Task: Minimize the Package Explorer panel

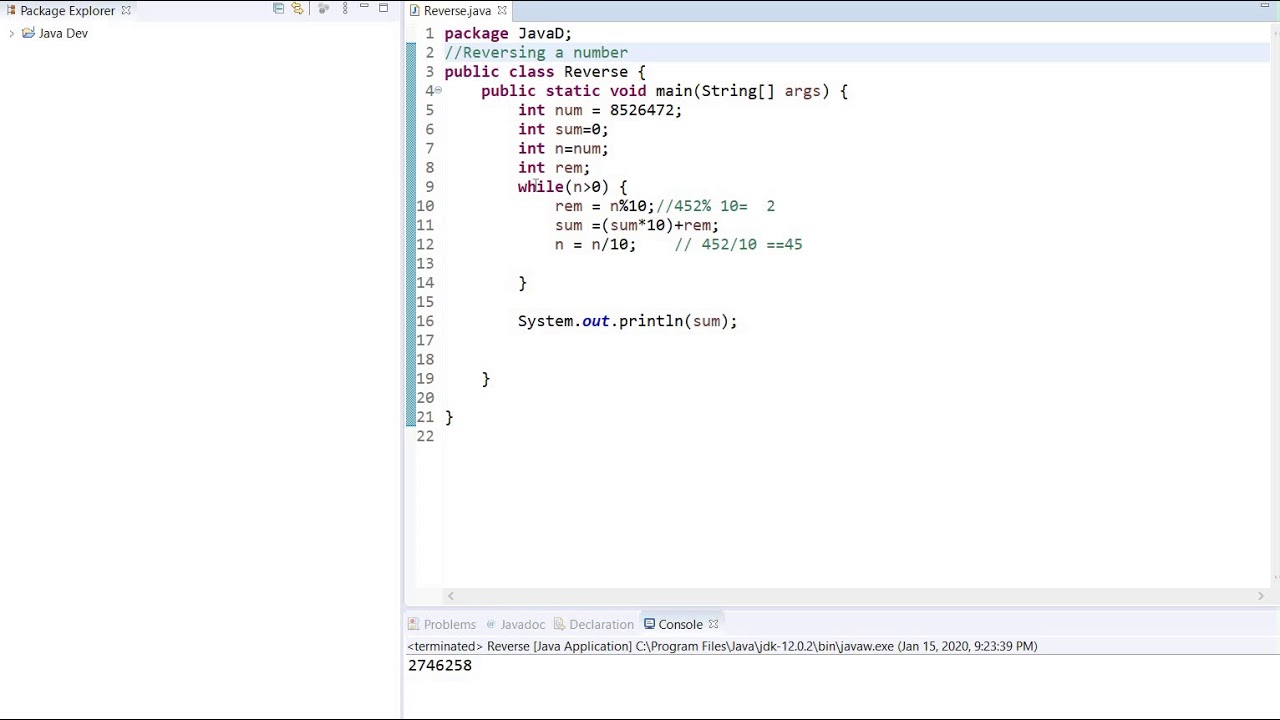Action: click(x=364, y=8)
